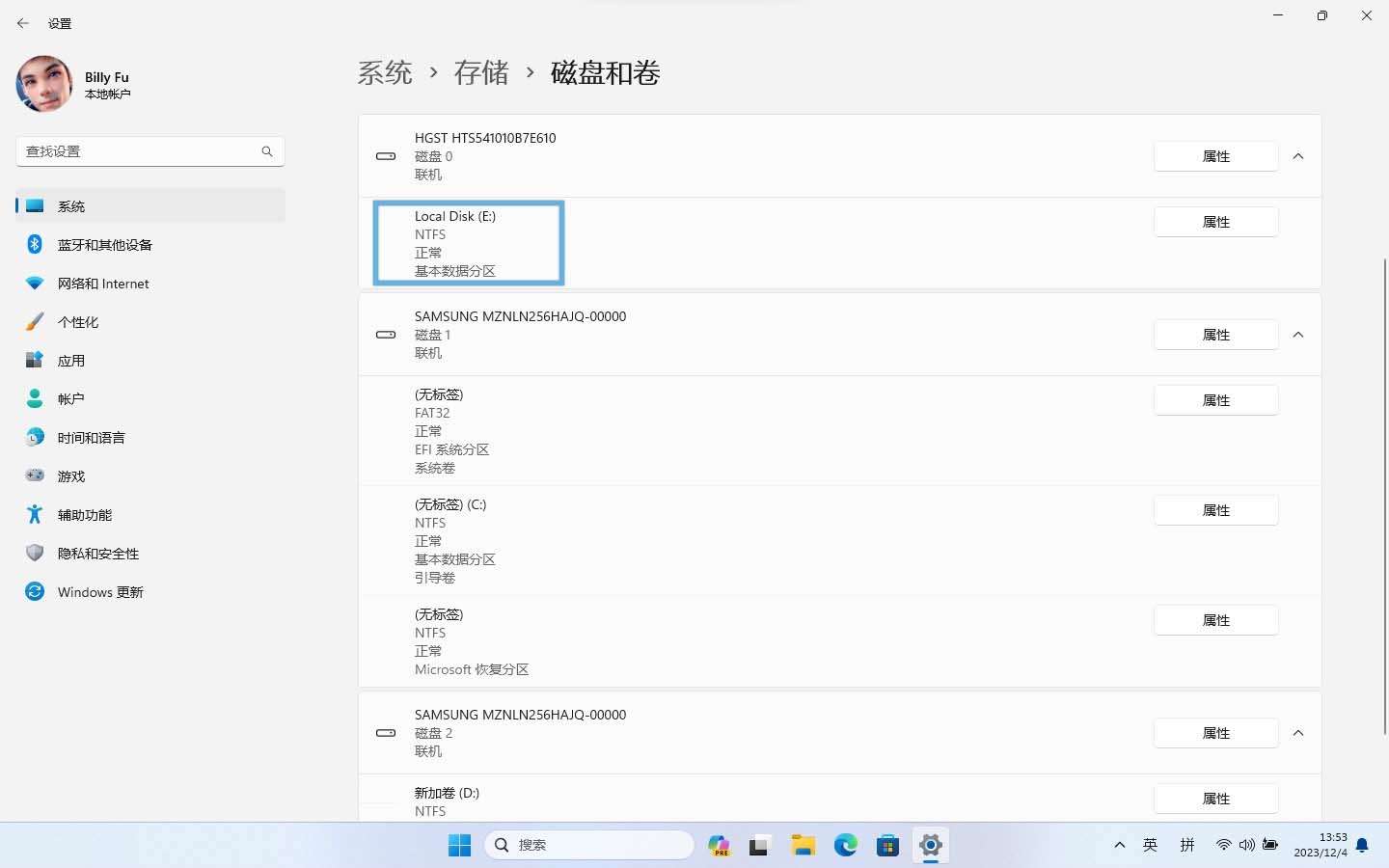Open the clock showing 13:53
This screenshot has width=1389, height=868.
(x=1321, y=845)
